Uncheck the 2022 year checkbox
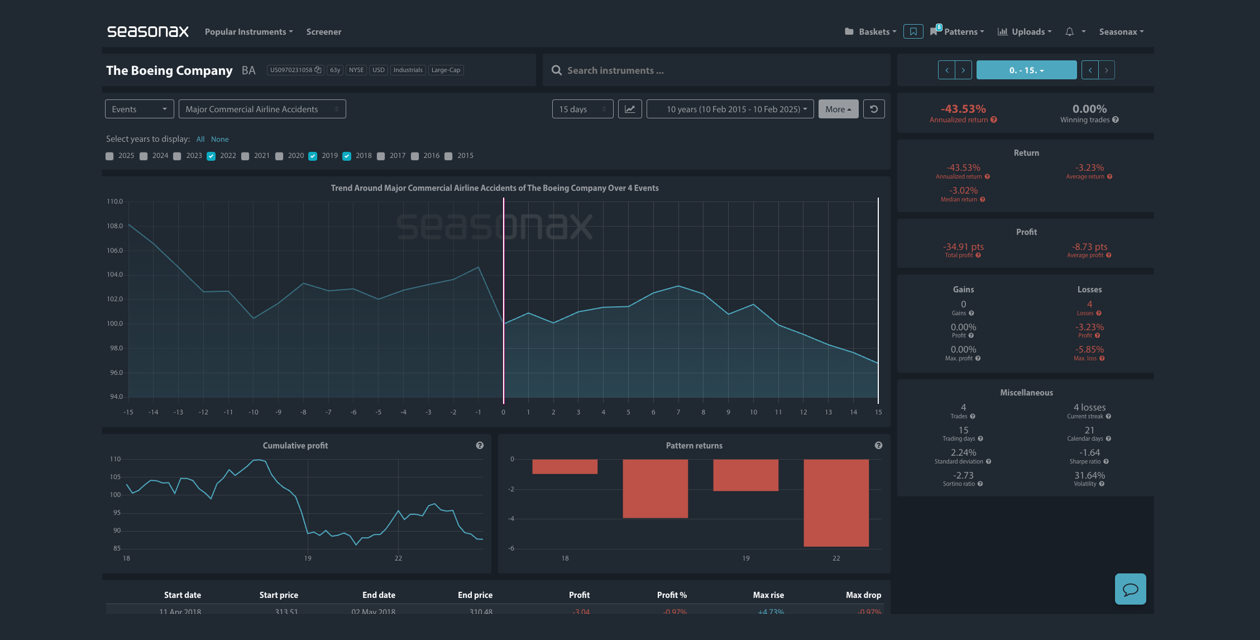Image resolution: width=1260 pixels, height=640 pixels. pyautogui.click(x=211, y=156)
